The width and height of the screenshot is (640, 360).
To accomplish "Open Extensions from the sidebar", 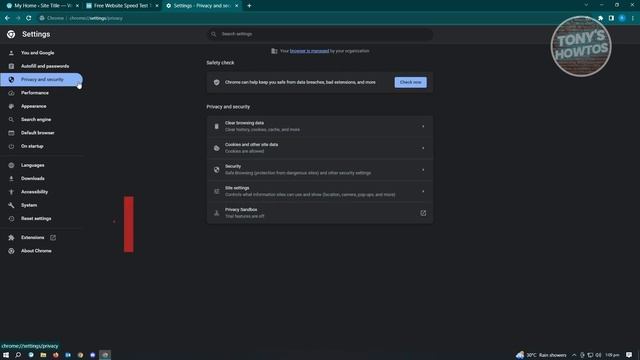I will click(x=33, y=238).
